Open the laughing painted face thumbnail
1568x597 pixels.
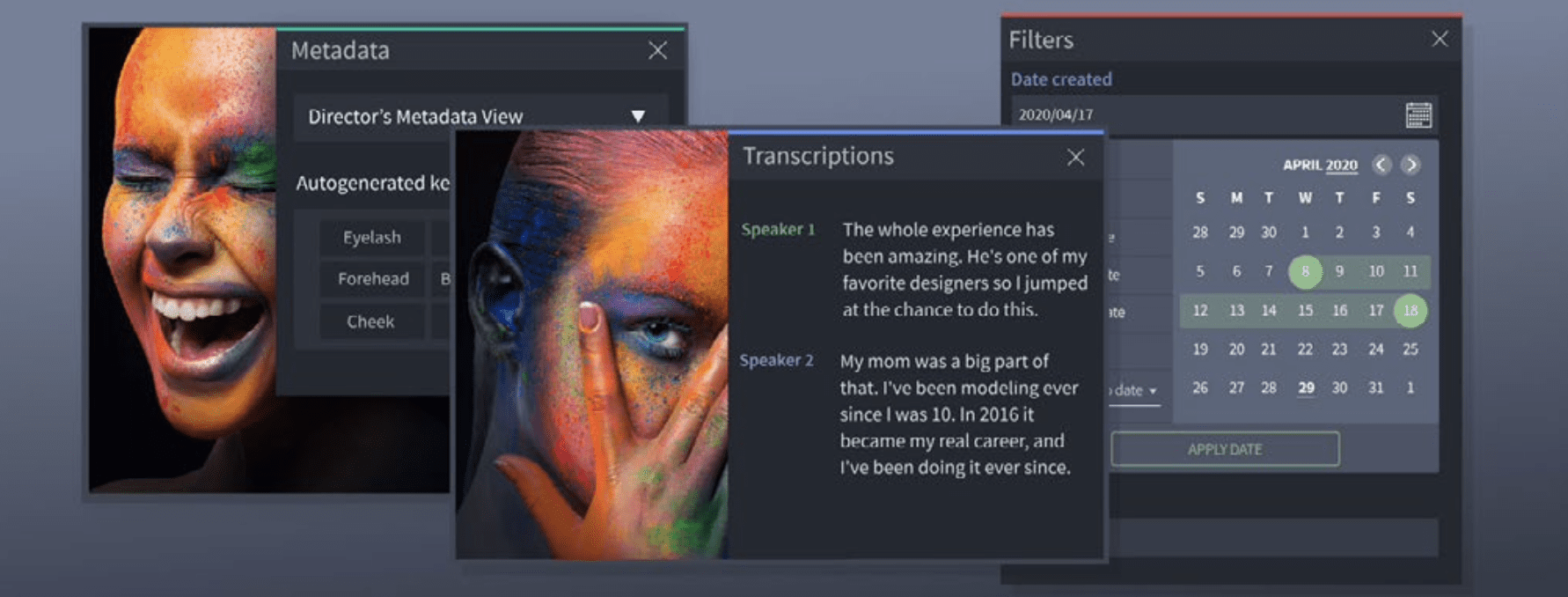point(183,259)
